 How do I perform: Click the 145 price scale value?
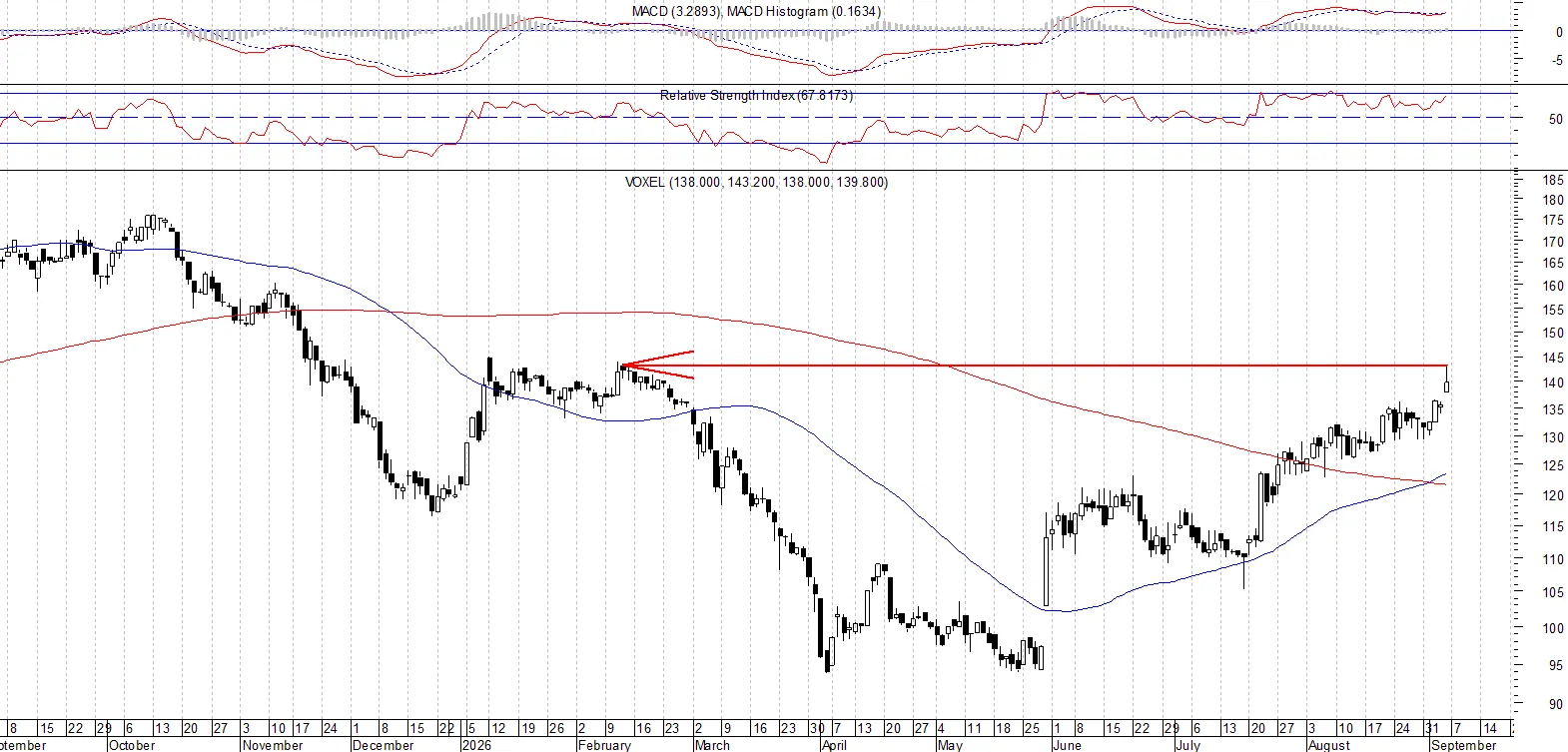(x=1553, y=359)
